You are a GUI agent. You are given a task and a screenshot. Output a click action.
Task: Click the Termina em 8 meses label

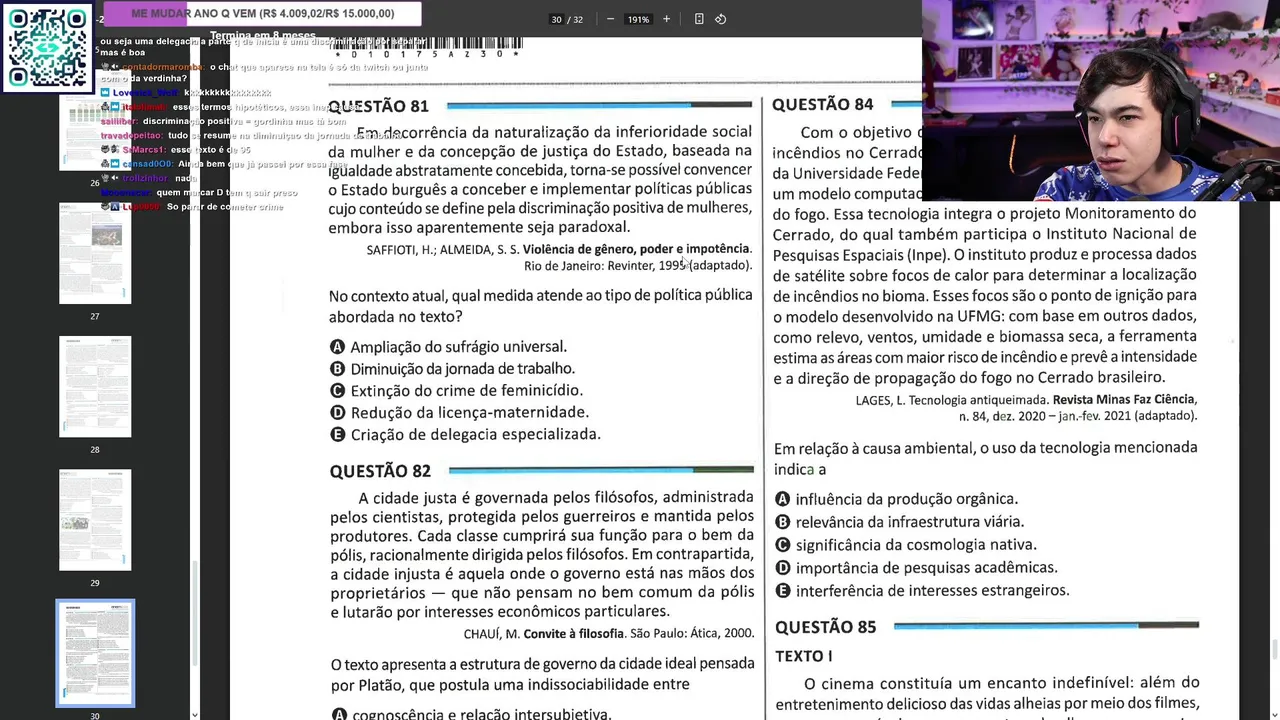(x=262, y=36)
